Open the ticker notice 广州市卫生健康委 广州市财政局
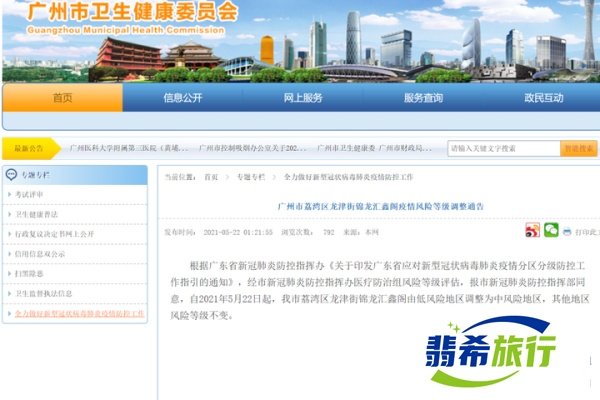 click(x=374, y=148)
